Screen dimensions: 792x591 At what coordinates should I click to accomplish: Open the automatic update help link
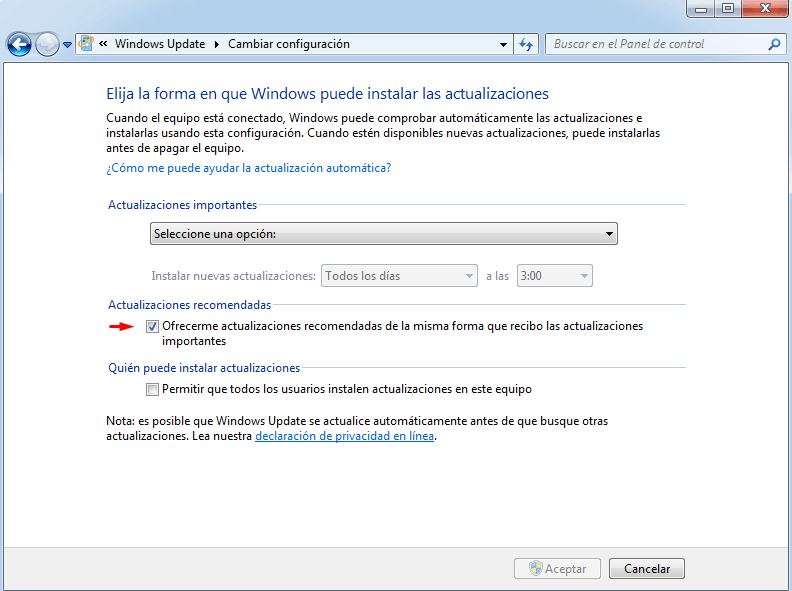(249, 168)
